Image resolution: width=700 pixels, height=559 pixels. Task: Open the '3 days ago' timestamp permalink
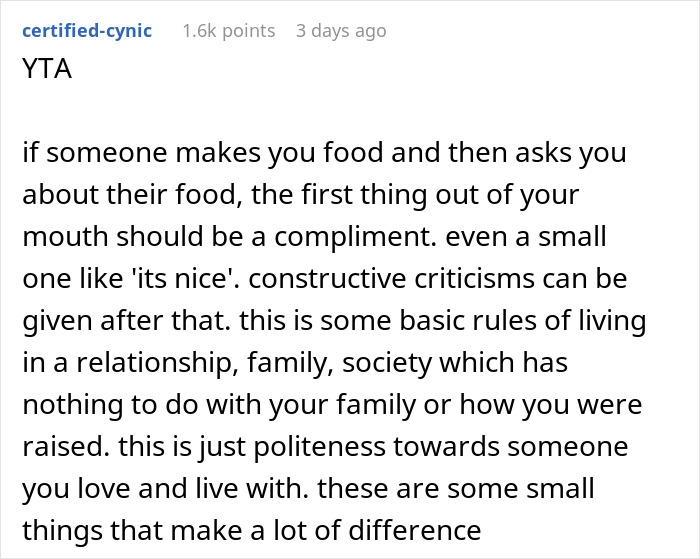pyautogui.click(x=340, y=31)
